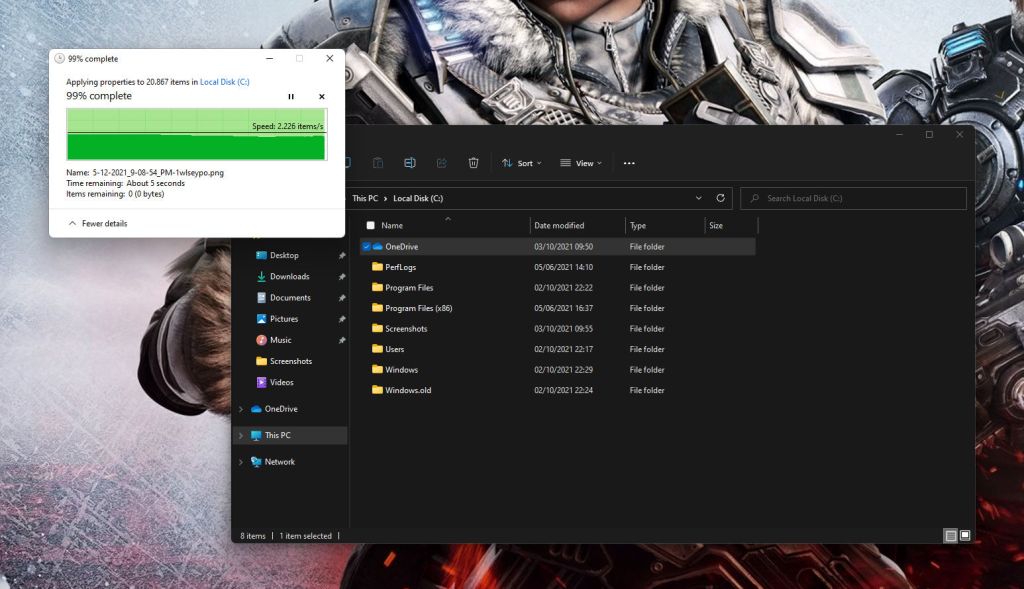Tick the select-all checkbox beside Name header
Image resolution: width=1024 pixels, height=589 pixels.
point(371,226)
